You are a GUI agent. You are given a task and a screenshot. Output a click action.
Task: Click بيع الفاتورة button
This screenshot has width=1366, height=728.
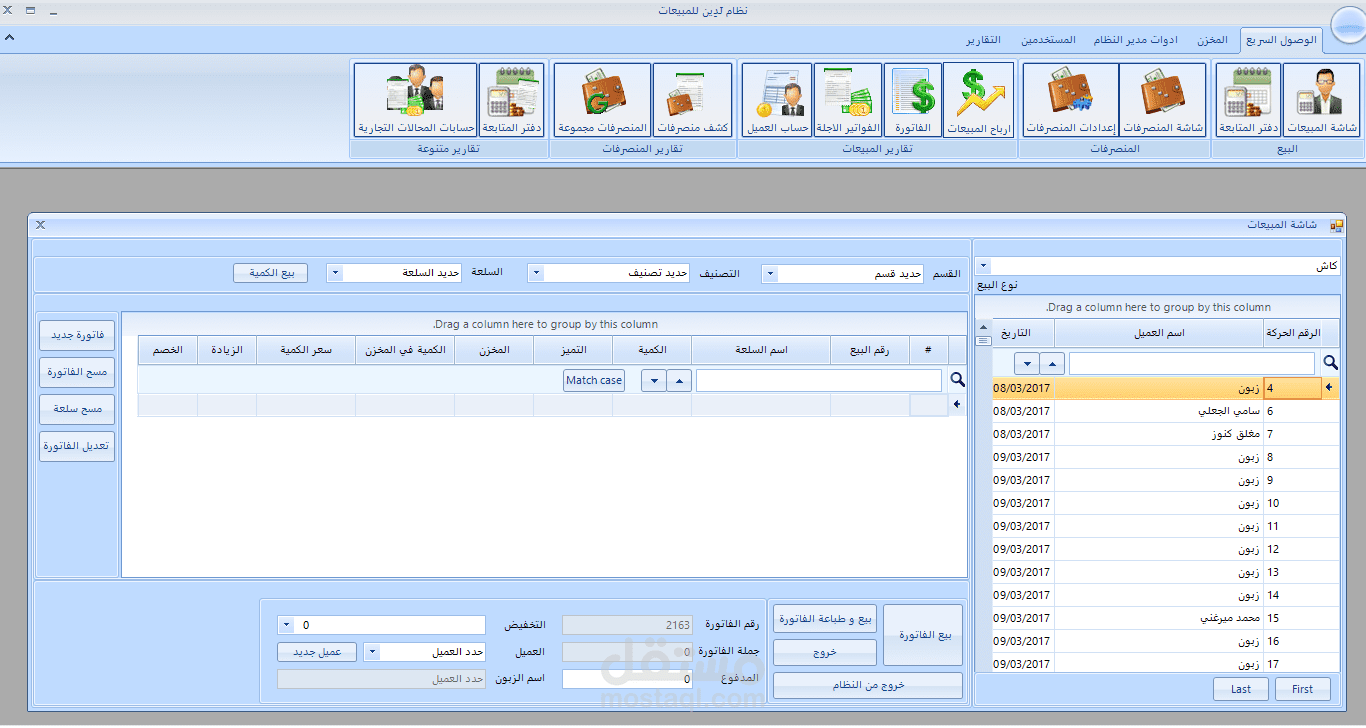tap(925, 635)
